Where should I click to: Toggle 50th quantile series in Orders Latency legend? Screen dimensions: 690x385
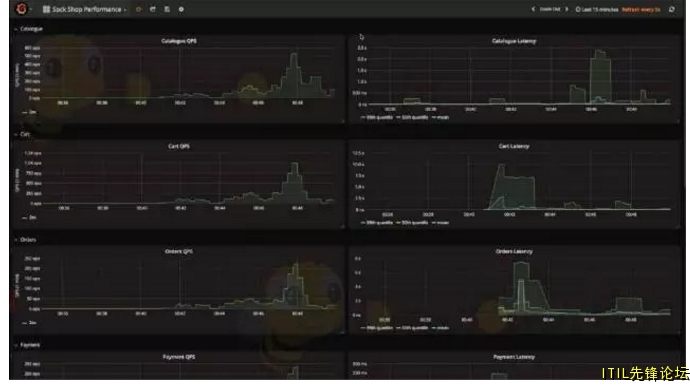[412, 328]
